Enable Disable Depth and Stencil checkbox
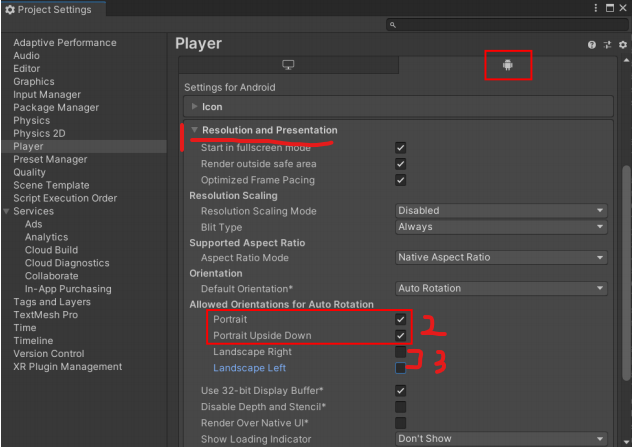Image resolution: width=632 pixels, height=447 pixels. (400, 406)
